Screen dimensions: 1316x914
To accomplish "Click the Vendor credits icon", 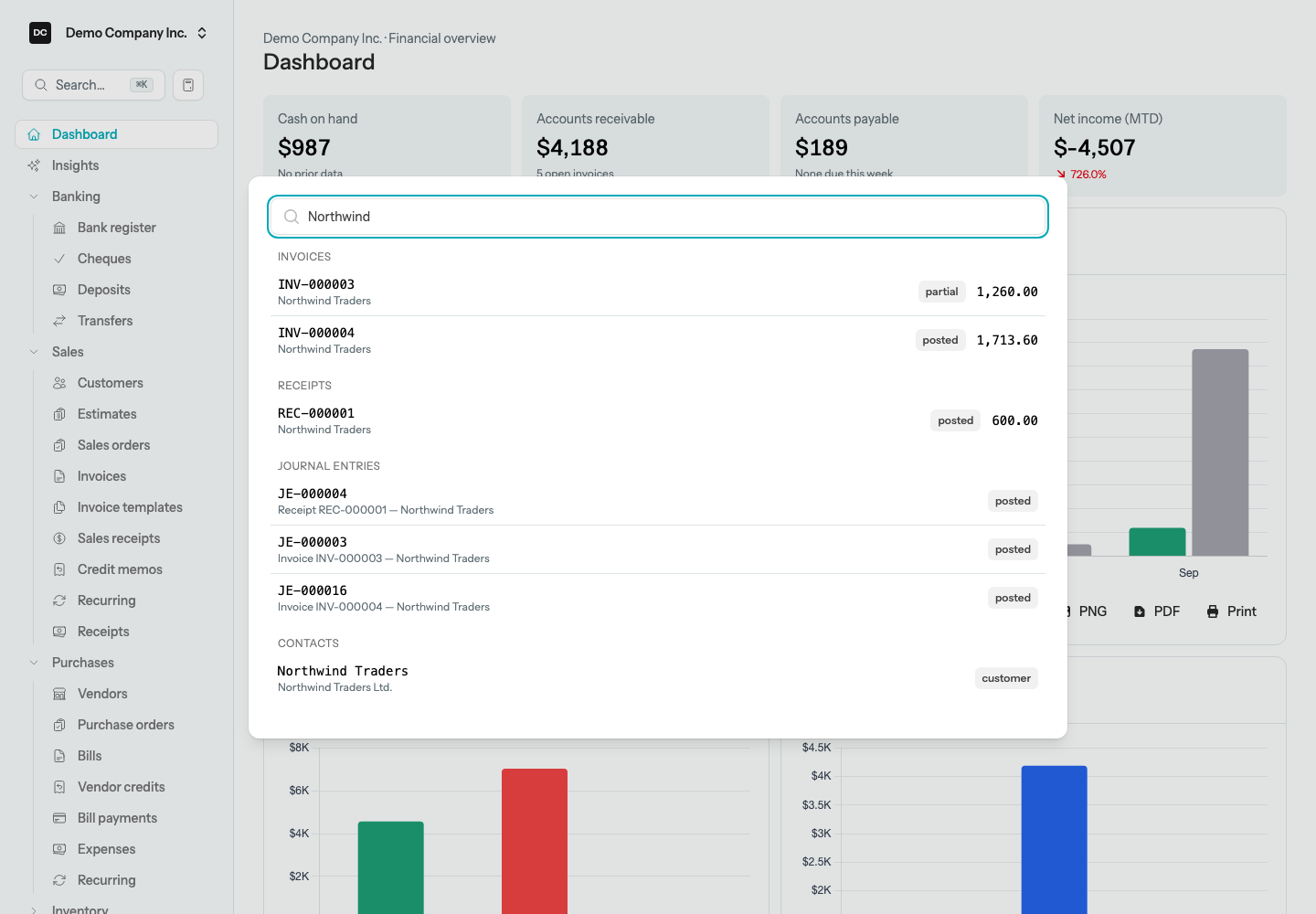I will [x=59, y=787].
